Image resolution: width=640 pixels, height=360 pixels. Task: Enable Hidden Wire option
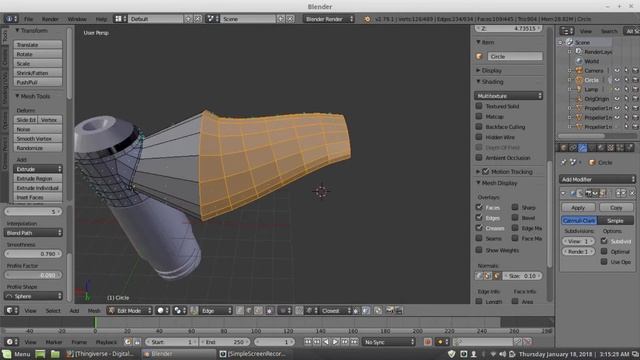coord(479,137)
